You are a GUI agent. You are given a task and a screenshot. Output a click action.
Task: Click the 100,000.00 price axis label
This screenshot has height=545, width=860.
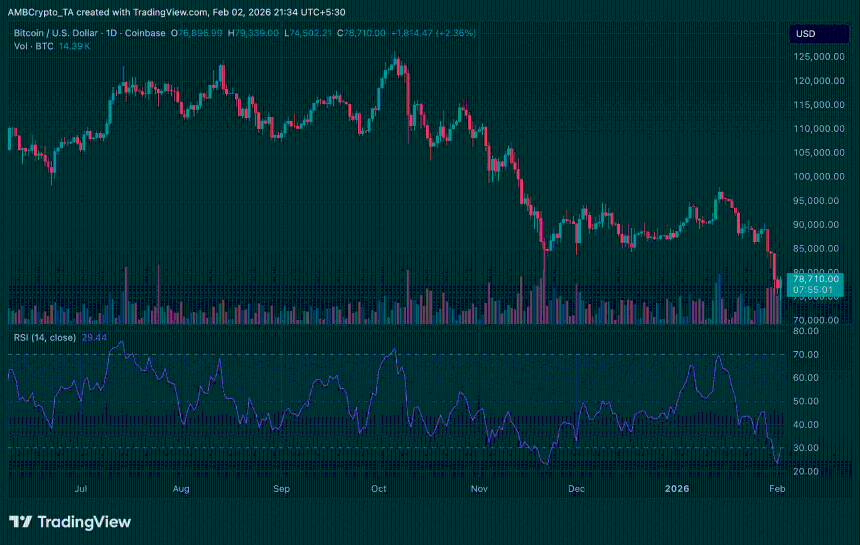coord(815,177)
